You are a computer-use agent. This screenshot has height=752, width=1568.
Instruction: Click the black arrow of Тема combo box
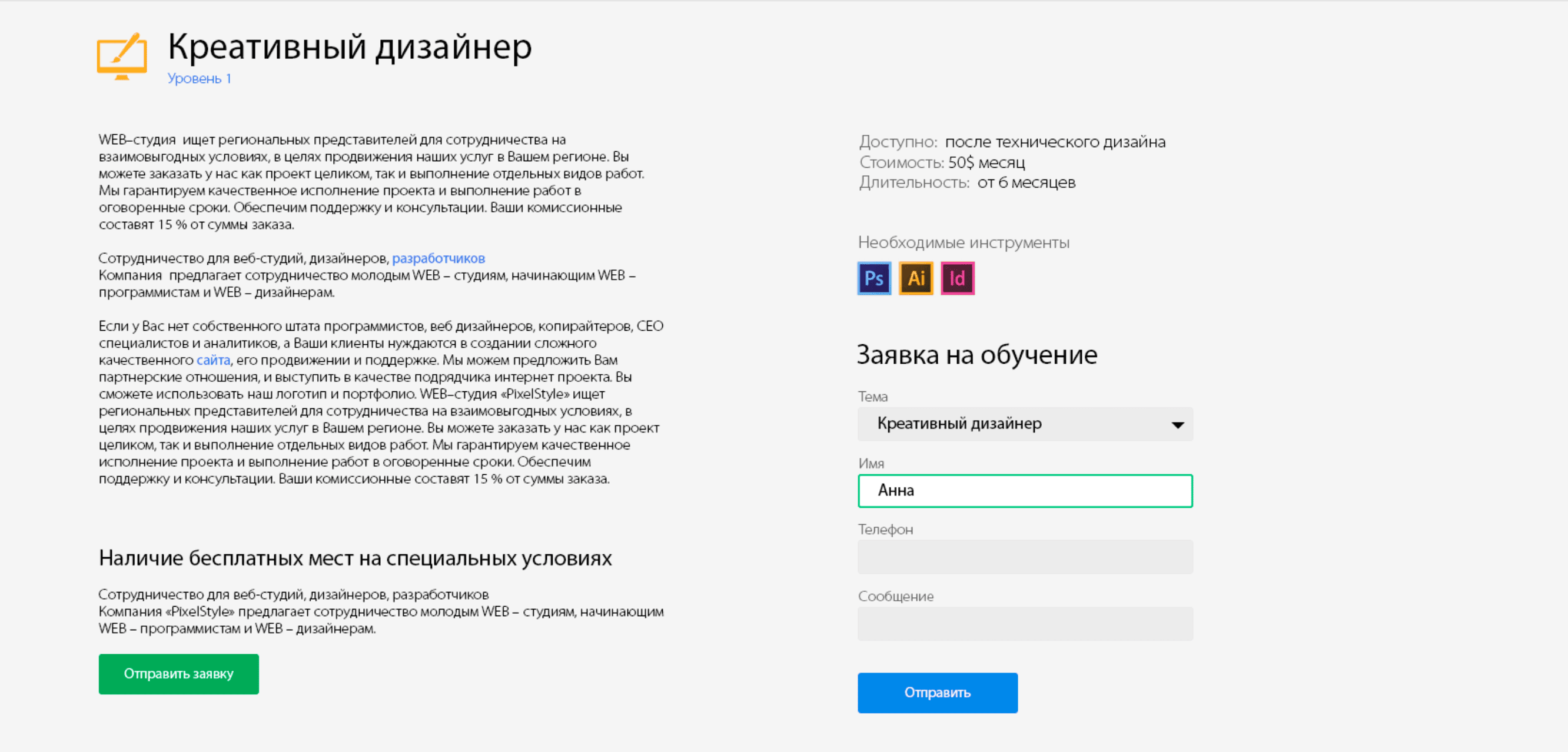coord(1178,425)
